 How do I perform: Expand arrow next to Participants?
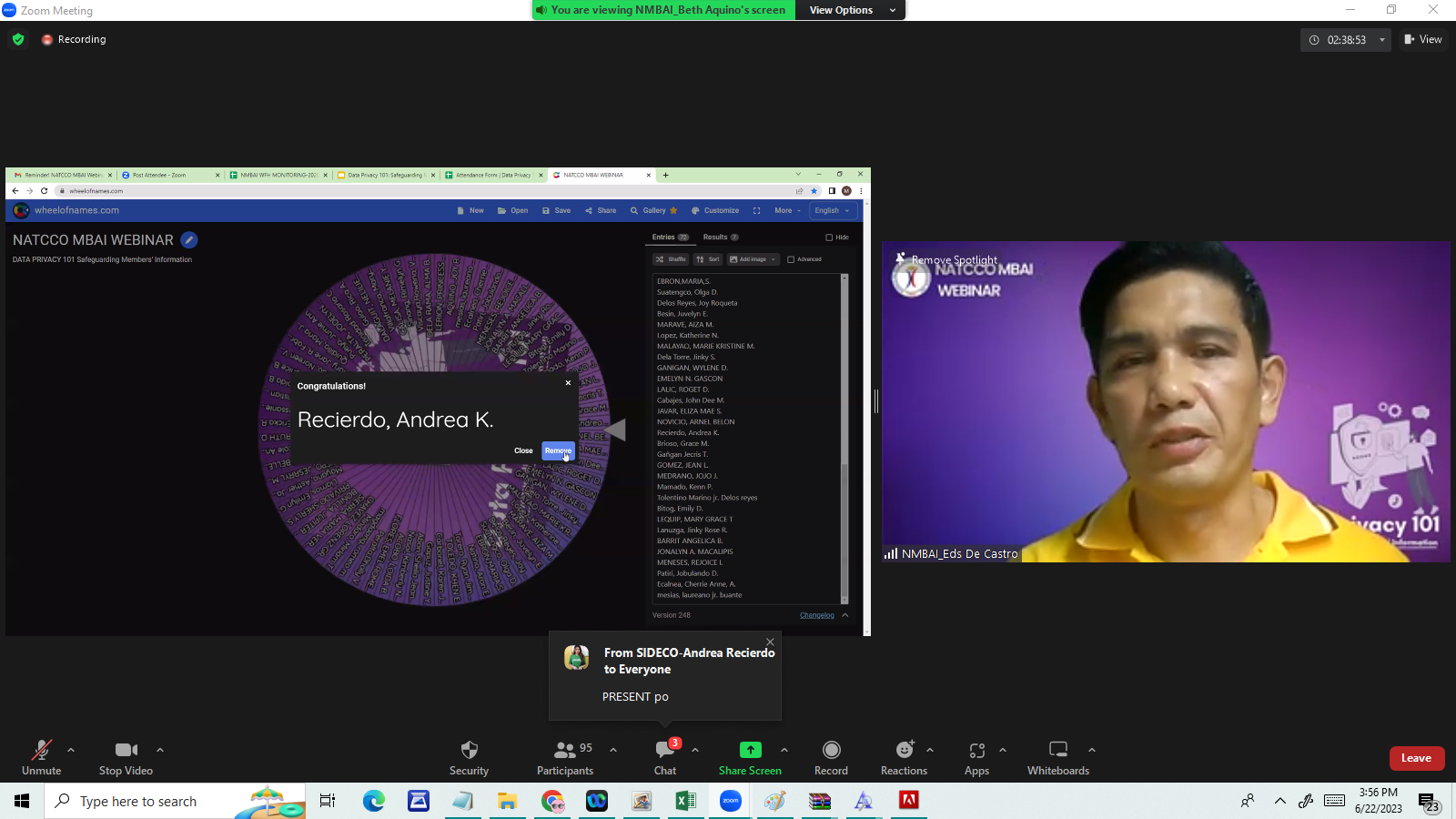pos(613,750)
